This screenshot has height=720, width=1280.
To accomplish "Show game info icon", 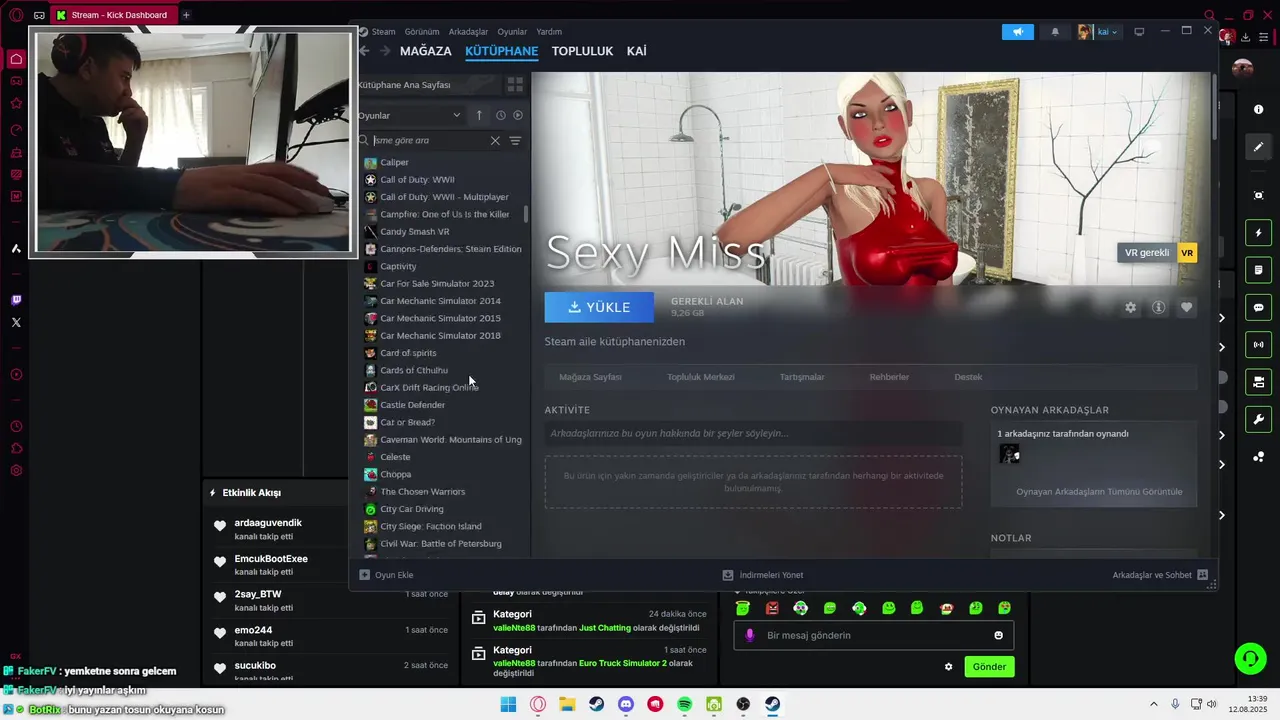I will coord(1159,308).
